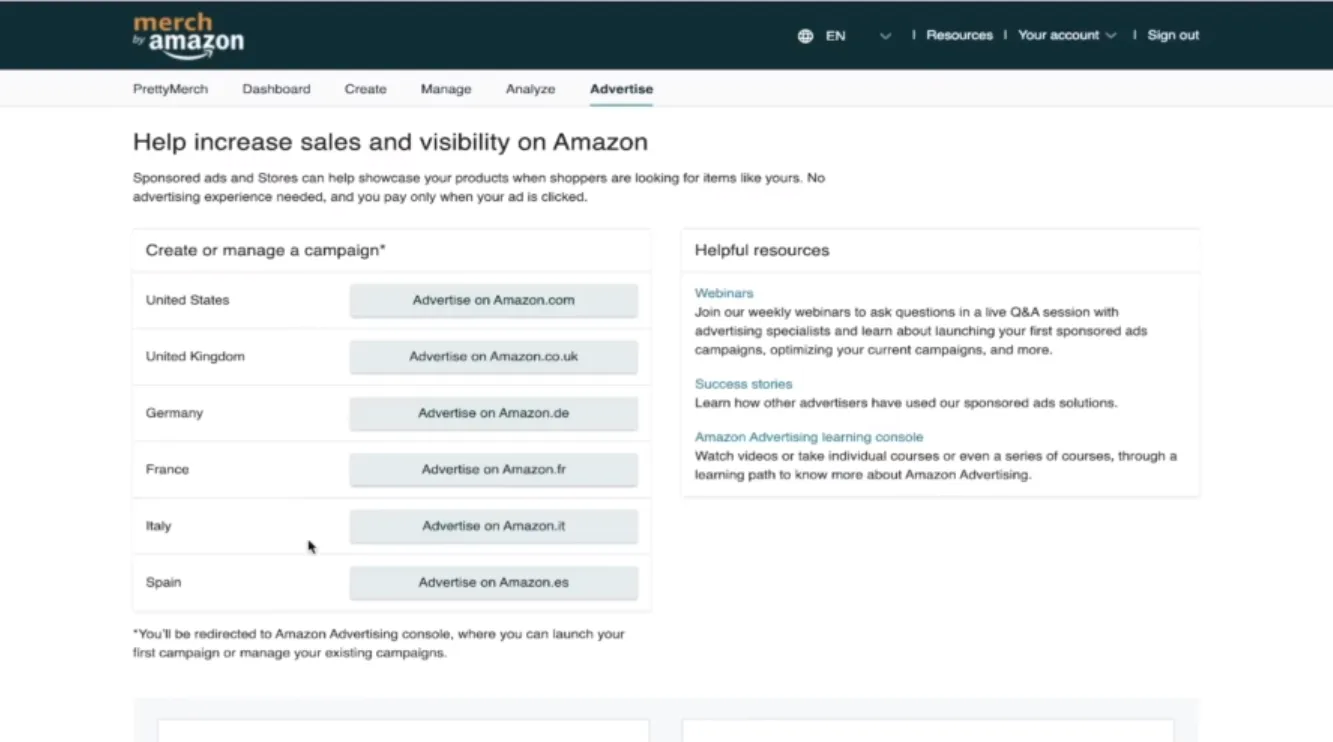Switch to the Dashboard tab
Viewport: 1333px width, 742px height.
click(x=276, y=89)
